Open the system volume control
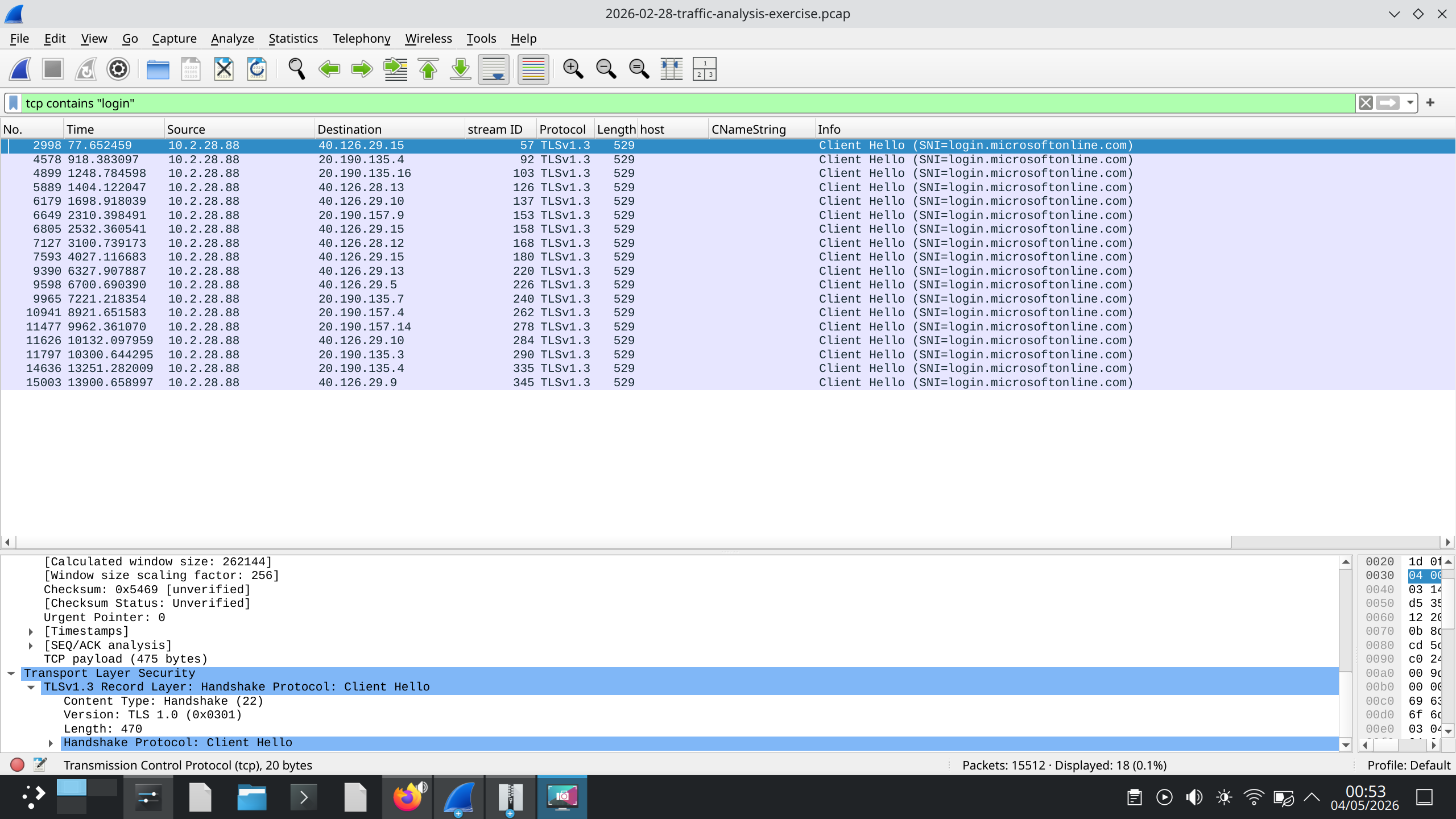Image resolution: width=1456 pixels, height=819 pixels. [x=1194, y=797]
